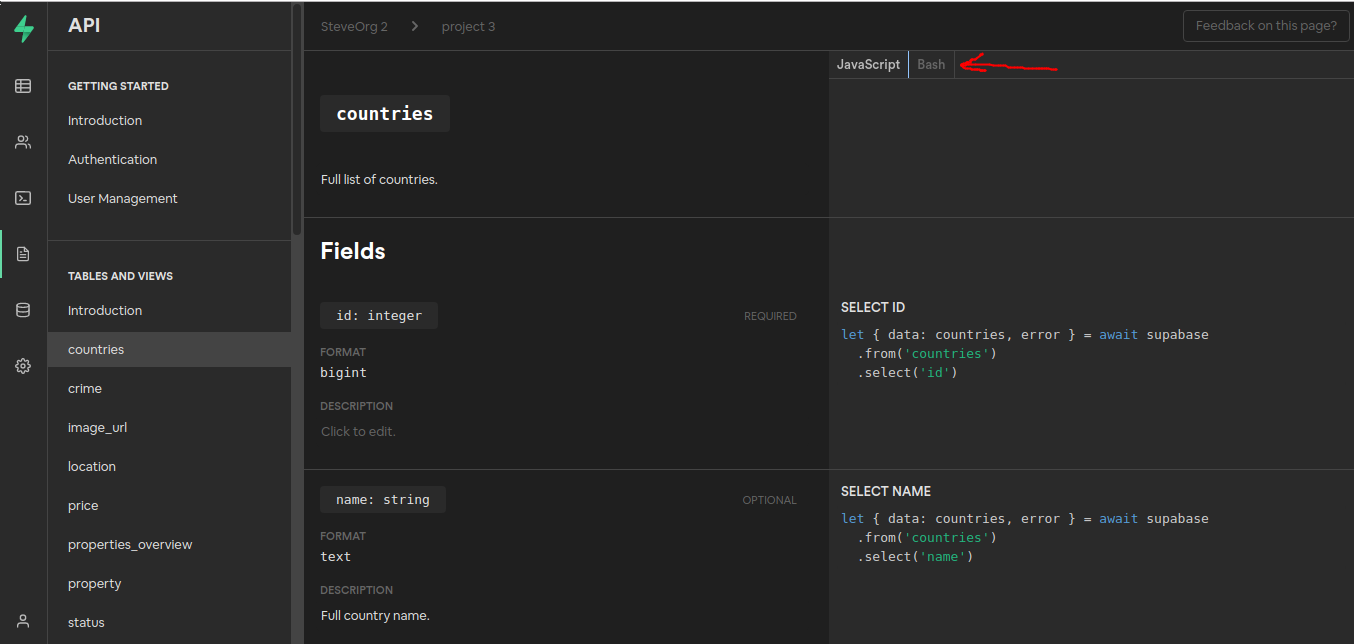1354x644 pixels.
Task: Click the Supabase lightning bolt logo
Action: point(23,29)
